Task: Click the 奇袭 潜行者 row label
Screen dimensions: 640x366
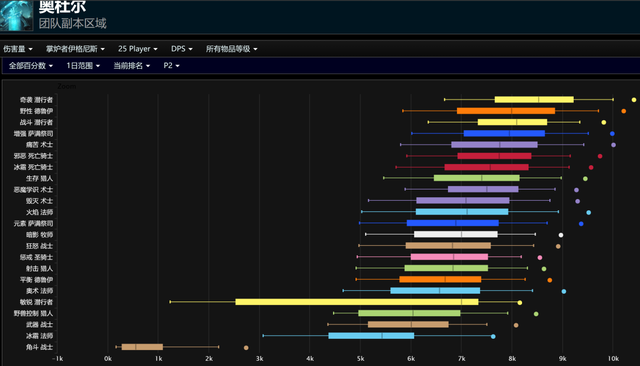Action: tap(36, 100)
